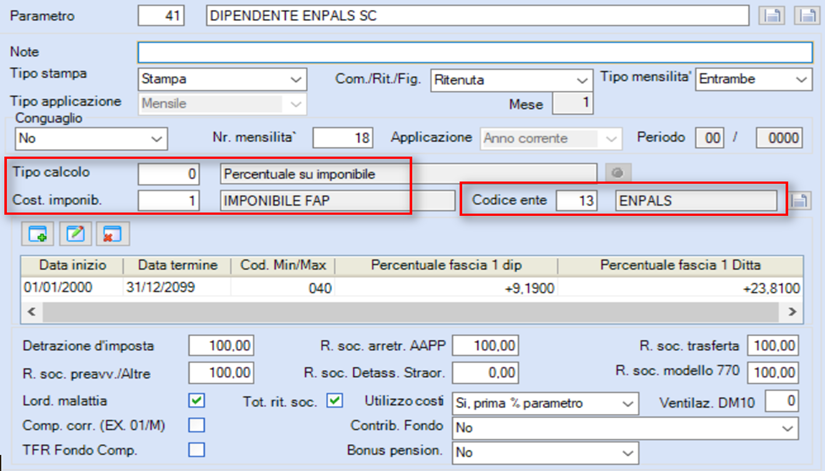Click the Tipo calcolo code field
825x471 pixels.
[168, 174]
